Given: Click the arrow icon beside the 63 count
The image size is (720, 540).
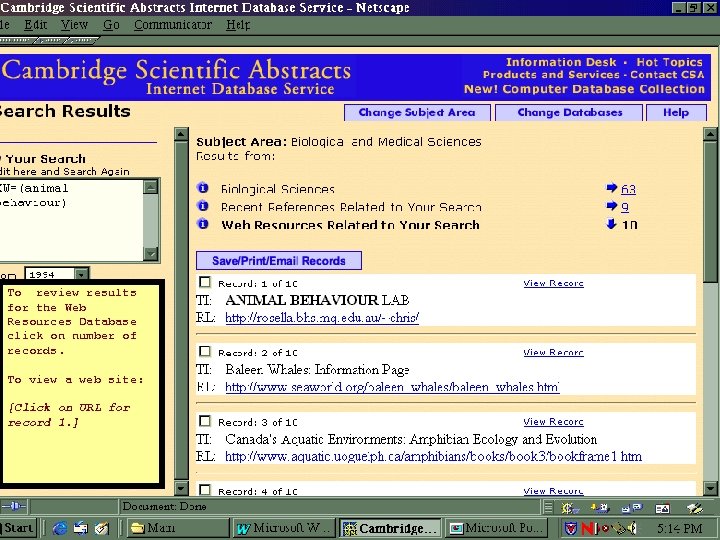Looking at the screenshot, I should click(x=611, y=188).
